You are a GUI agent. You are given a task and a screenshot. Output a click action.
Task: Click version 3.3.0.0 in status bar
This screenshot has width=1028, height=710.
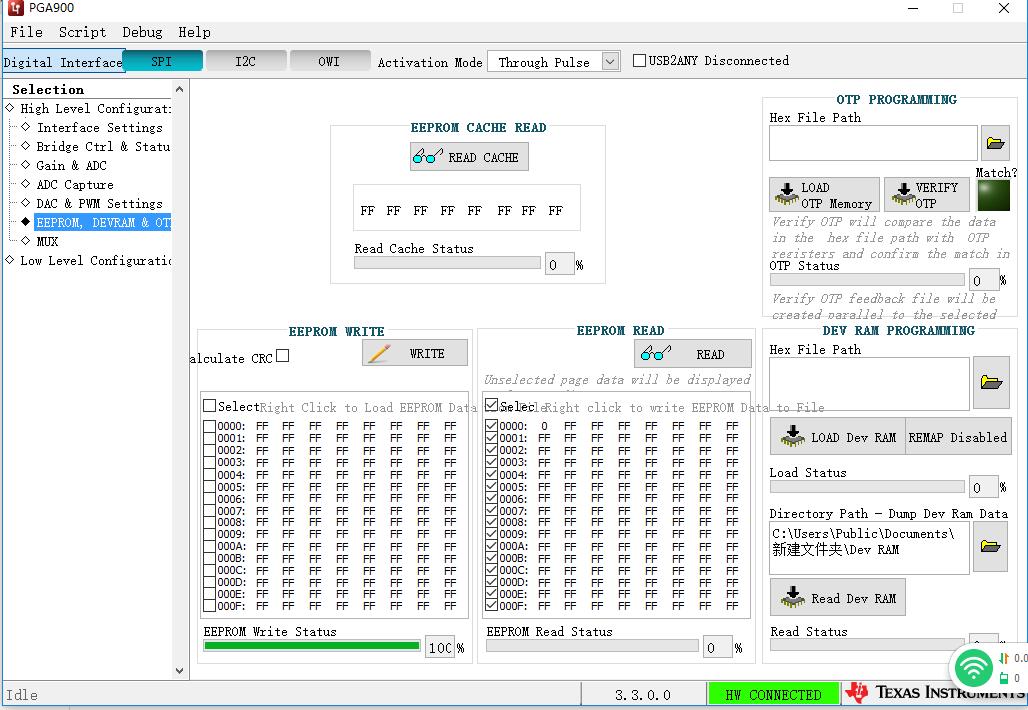point(642,694)
